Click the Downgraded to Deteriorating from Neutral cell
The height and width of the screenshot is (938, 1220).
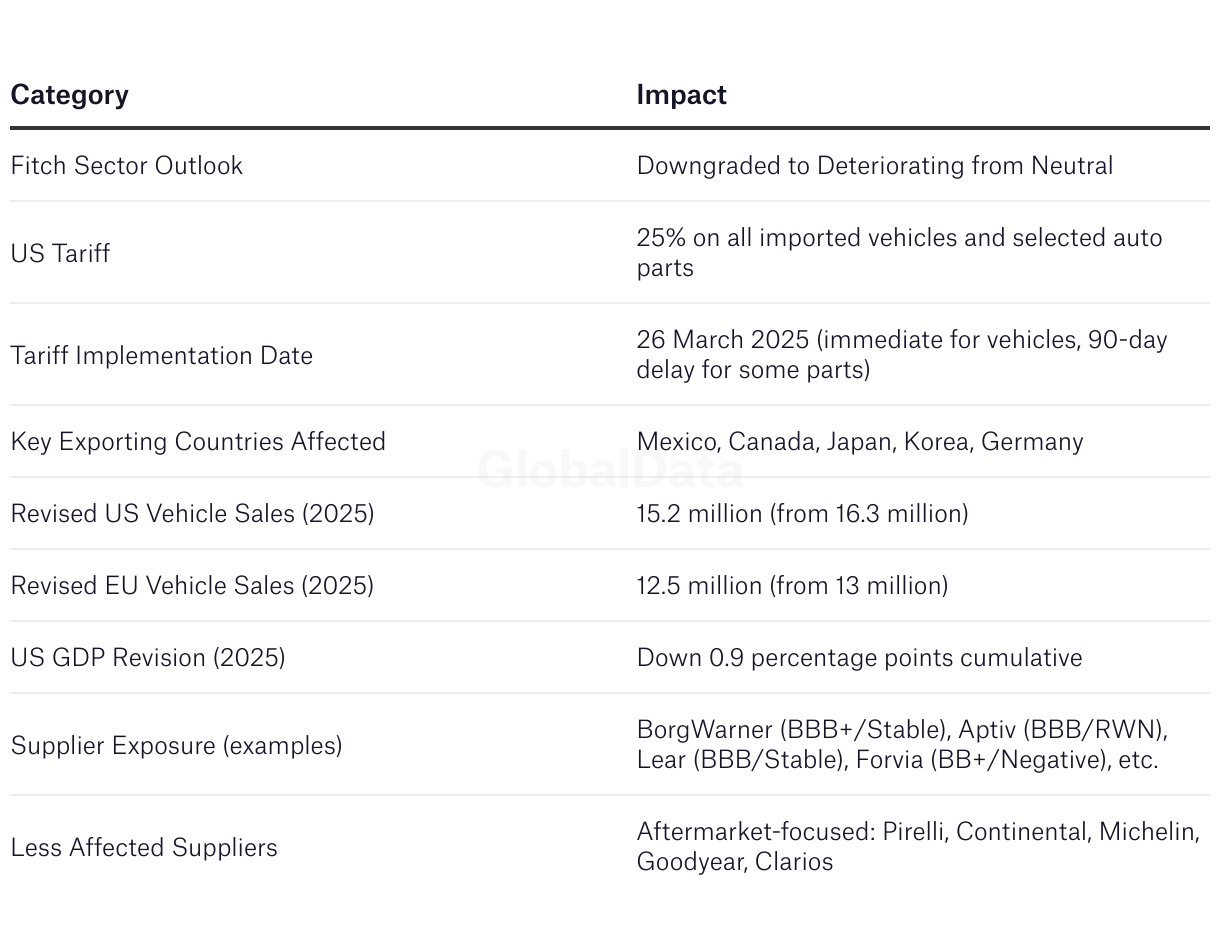click(874, 165)
